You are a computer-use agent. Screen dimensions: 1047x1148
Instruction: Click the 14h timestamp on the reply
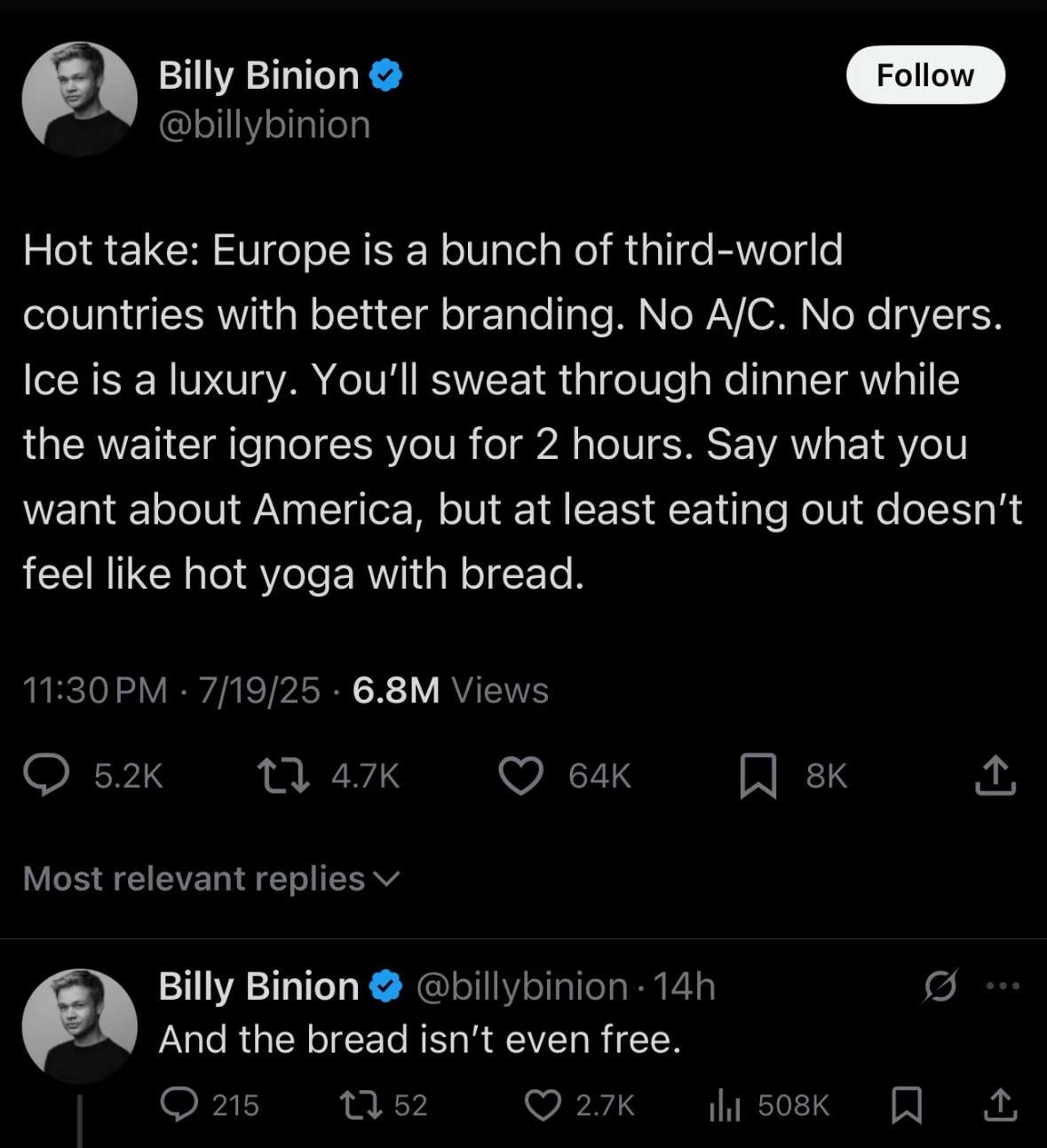click(684, 986)
